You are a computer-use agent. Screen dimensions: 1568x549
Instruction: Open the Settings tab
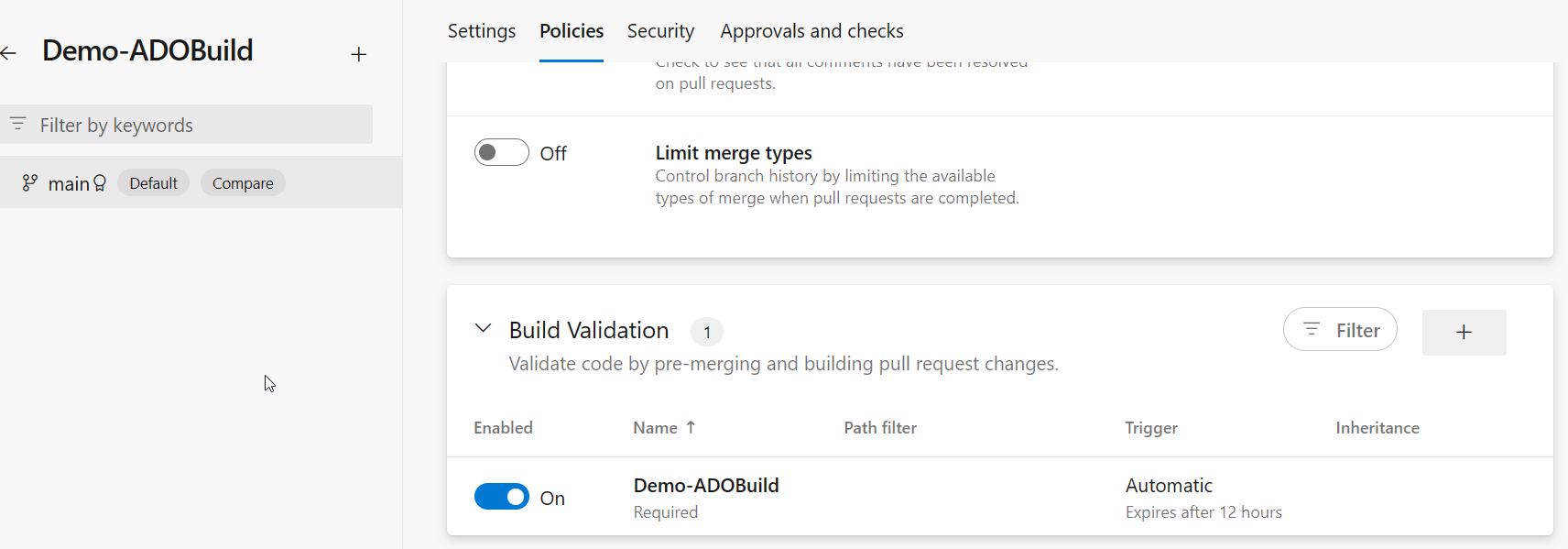[481, 31]
